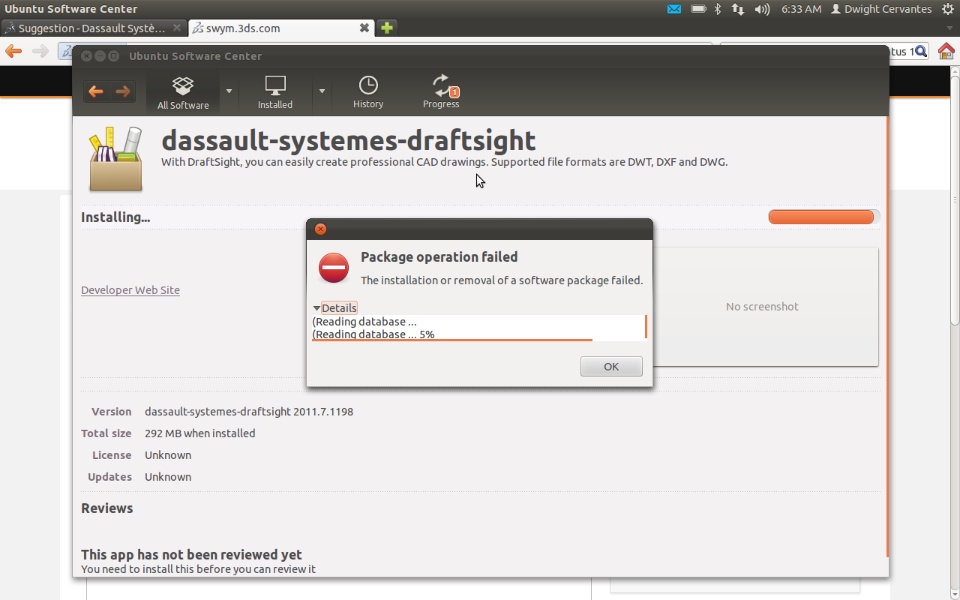This screenshot has width=960, height=600.
Task: Open the battery indicator
Action: (699, 9)
